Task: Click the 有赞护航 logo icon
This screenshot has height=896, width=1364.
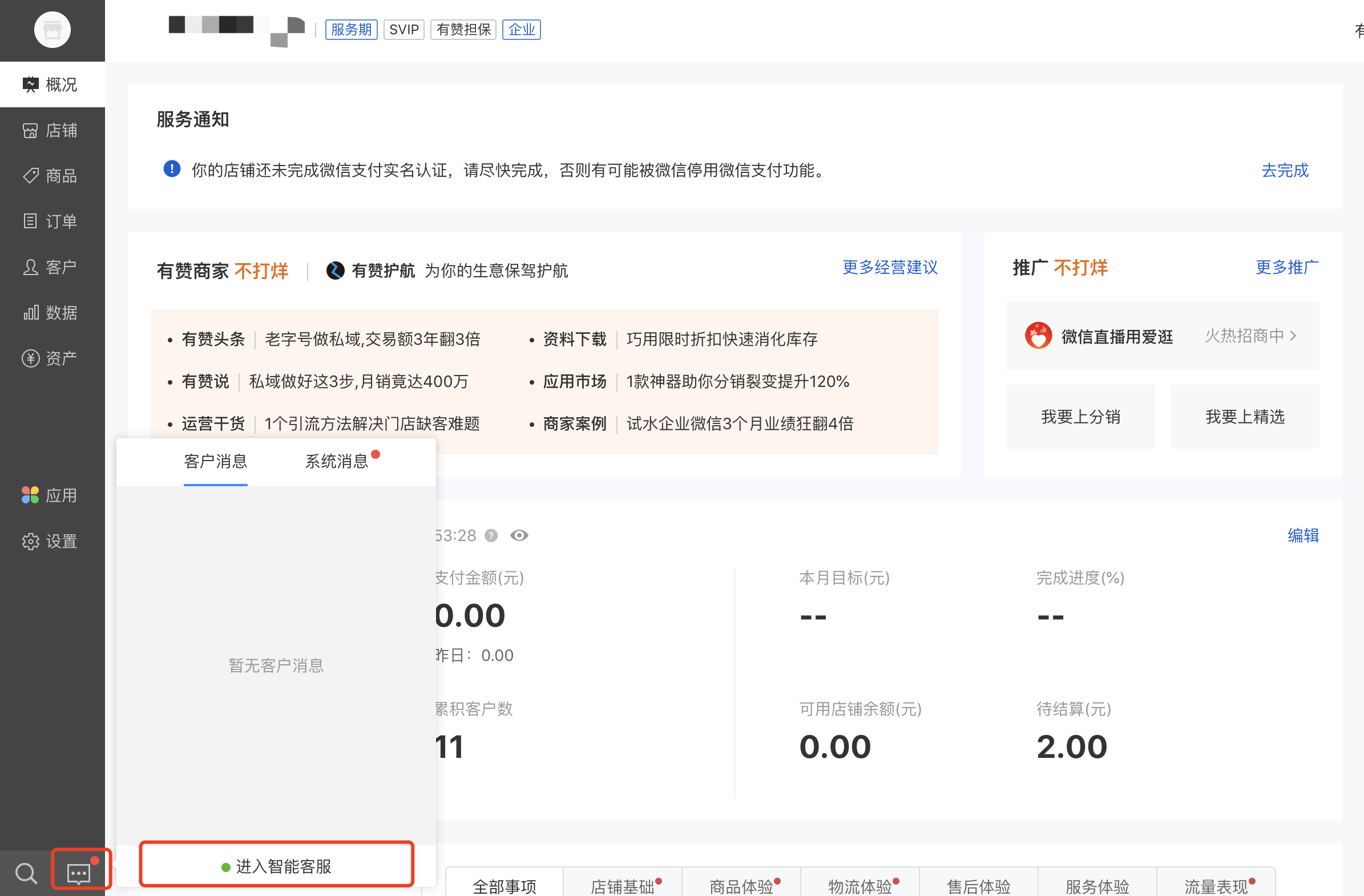Action: click(x=335, y=270)
